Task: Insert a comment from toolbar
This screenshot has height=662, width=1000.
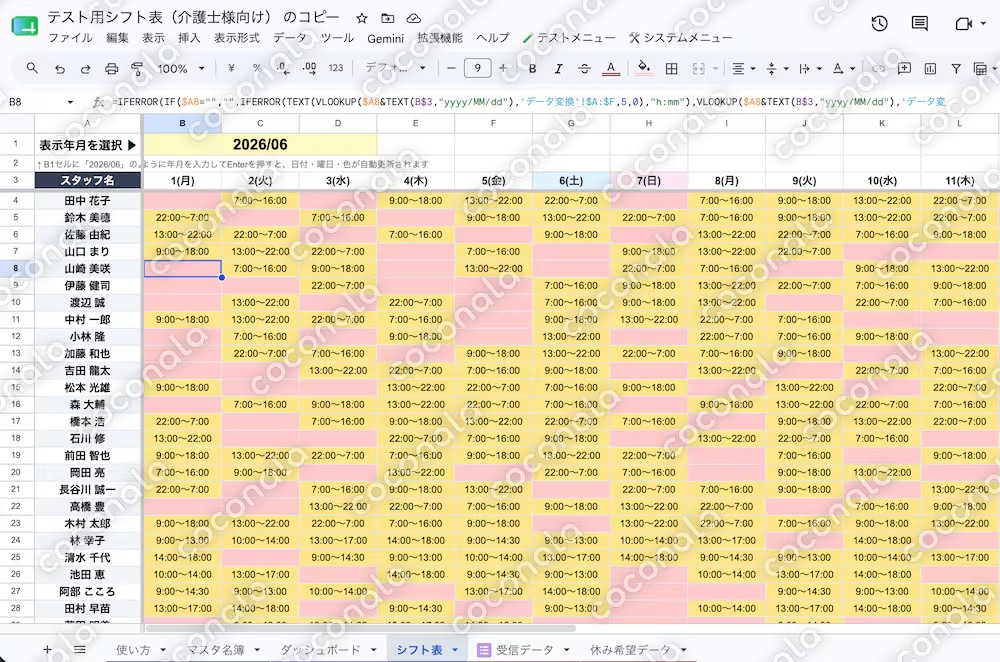Action: pos(904,68)
